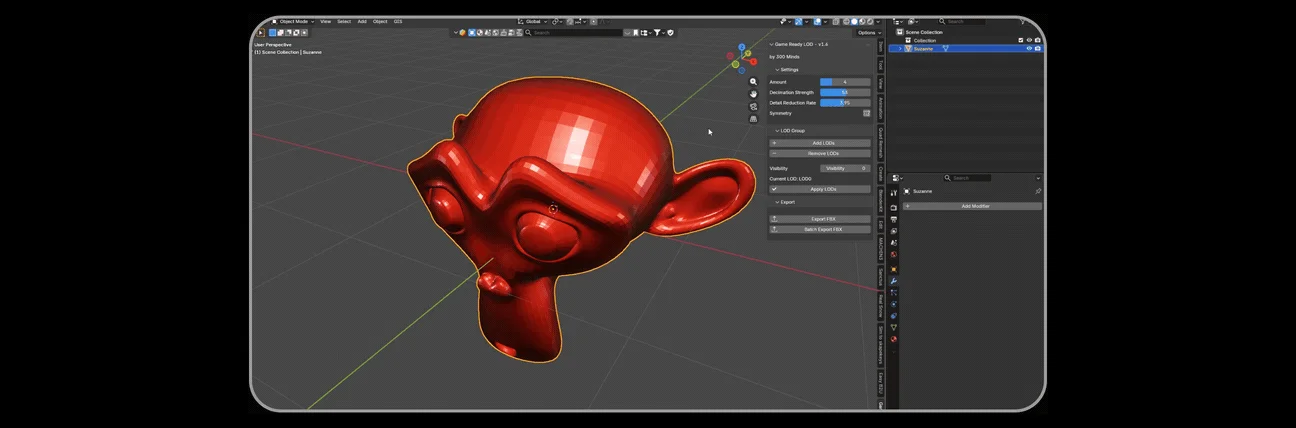Click the Remove LODs button
Viewport: 1296px width, 428px height.
pos(820,153)
